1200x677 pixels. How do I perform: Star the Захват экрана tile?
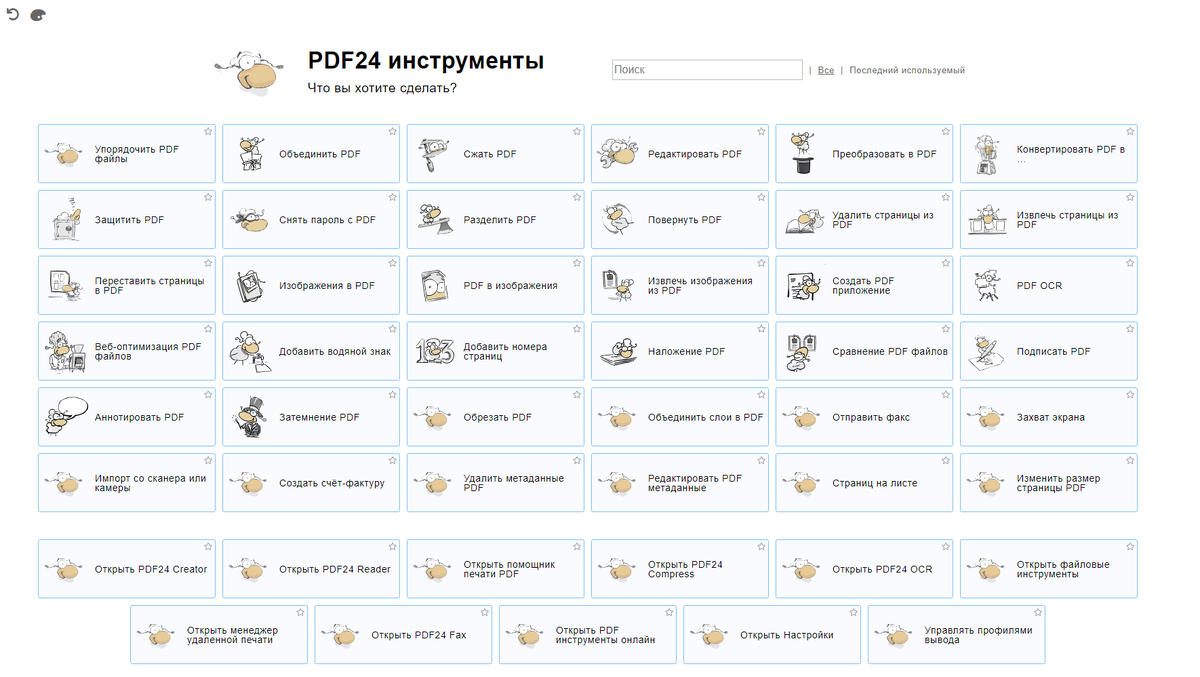(x=1130, y=395)
